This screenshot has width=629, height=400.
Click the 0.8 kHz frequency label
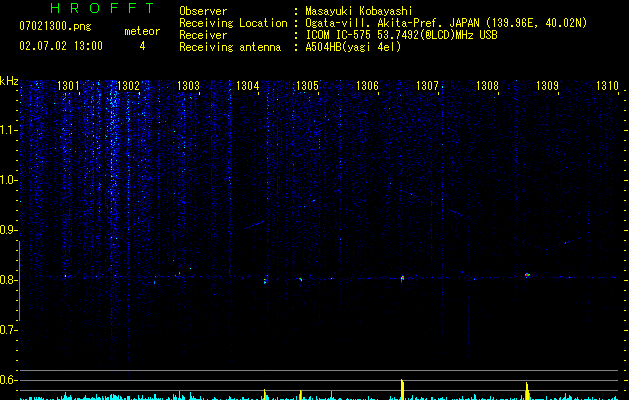[8, 280]
